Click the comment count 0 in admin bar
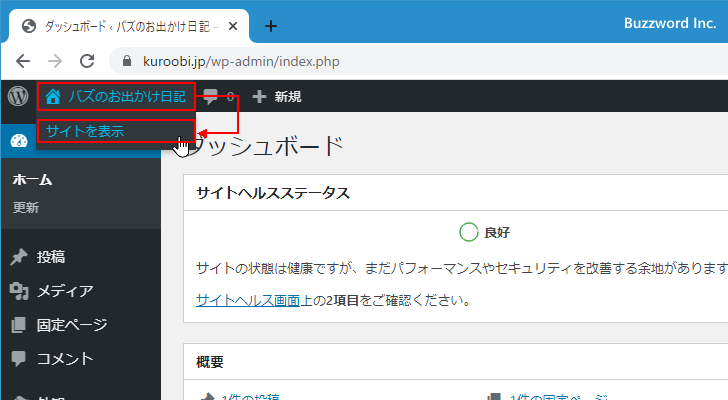The height and width of the screenshot is (400, 728). click(x=230, y=97)
